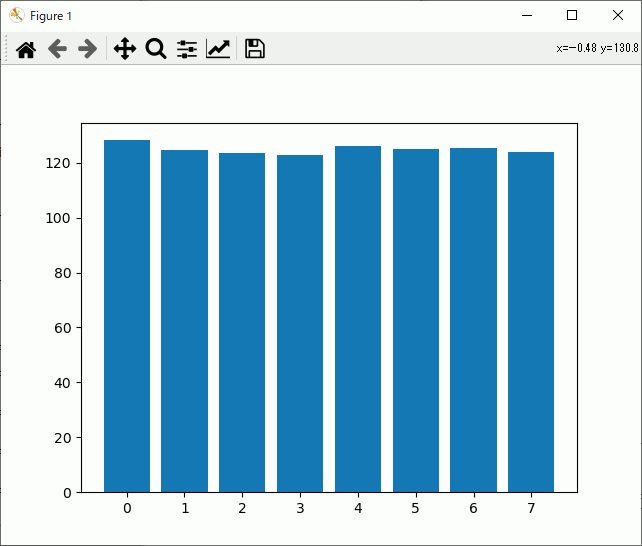Select the Pan axes tool
The width and height of the screenshot is (642, 546).
(x=125, y=49)
